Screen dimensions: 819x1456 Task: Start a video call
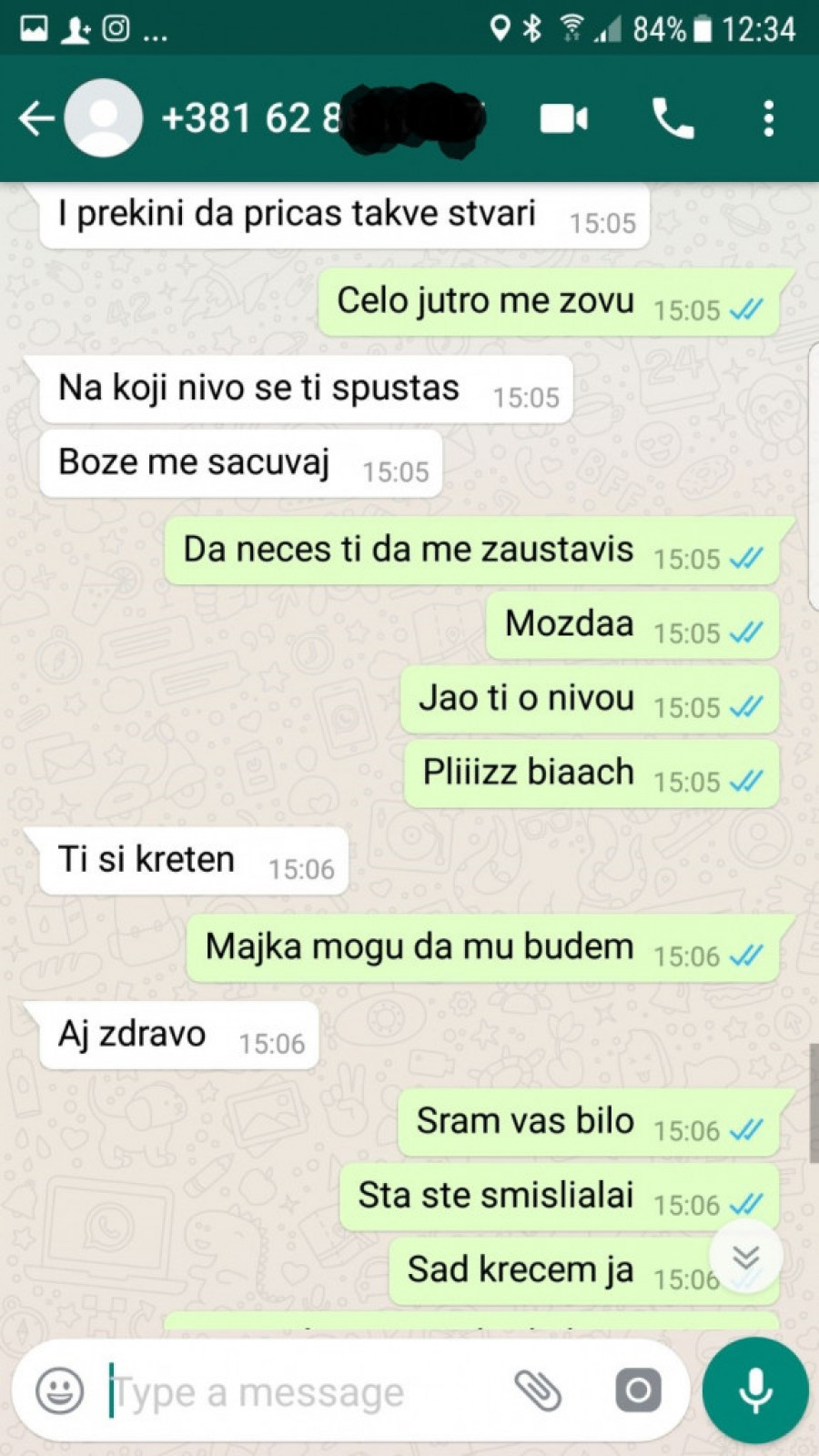tap(564, 119)
